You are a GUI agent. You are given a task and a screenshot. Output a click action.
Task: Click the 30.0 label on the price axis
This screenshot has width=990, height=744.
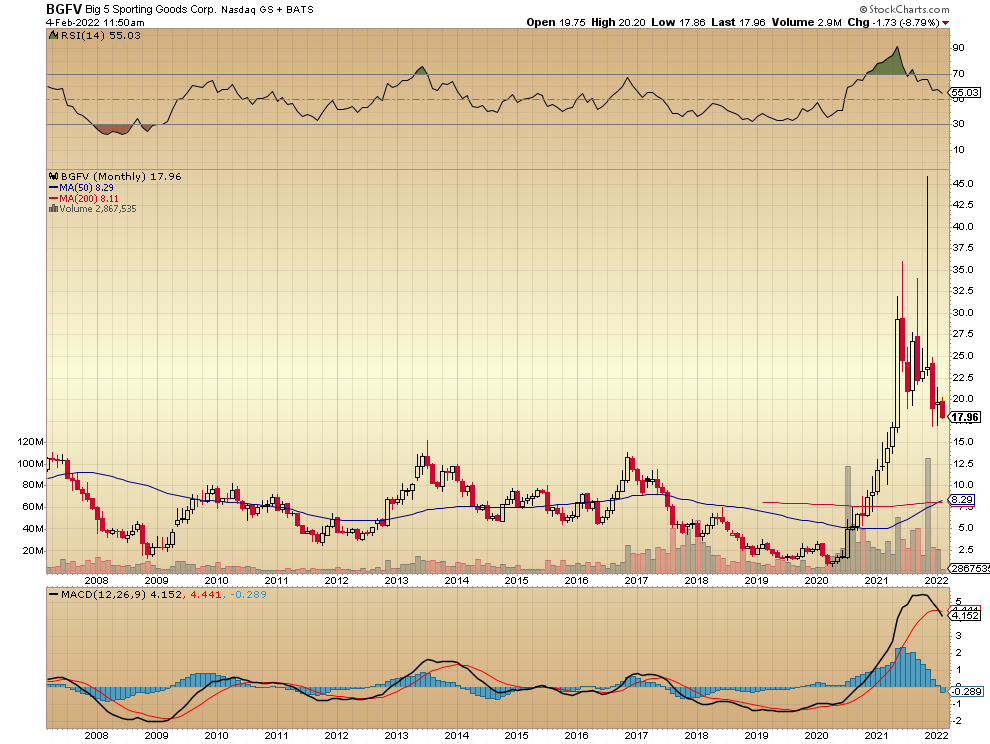click(963, 313)
